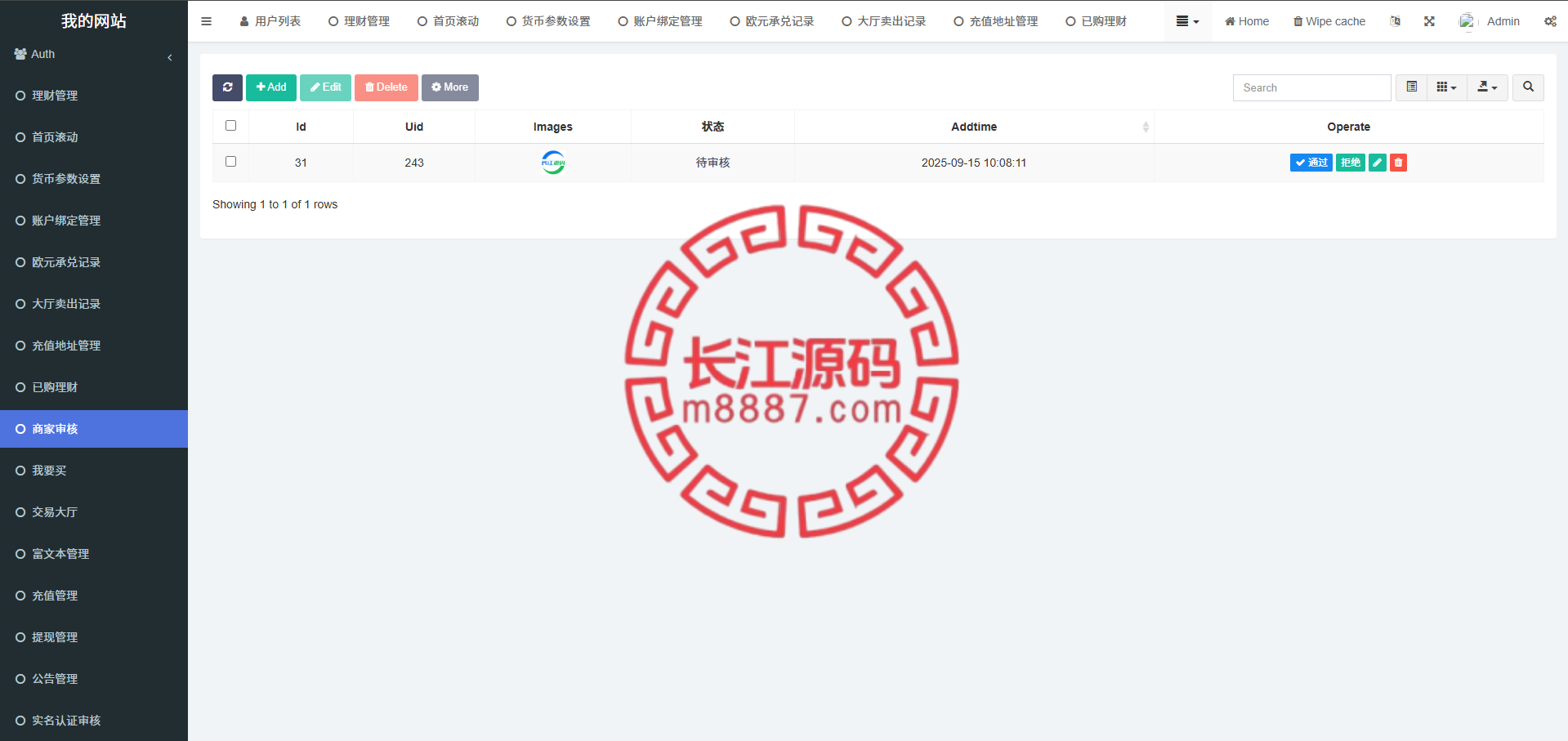Wipe cache via the trash icon link
Viewport: 1568px width, 741px height.
pyautogui.click(x=1329, y=21)
